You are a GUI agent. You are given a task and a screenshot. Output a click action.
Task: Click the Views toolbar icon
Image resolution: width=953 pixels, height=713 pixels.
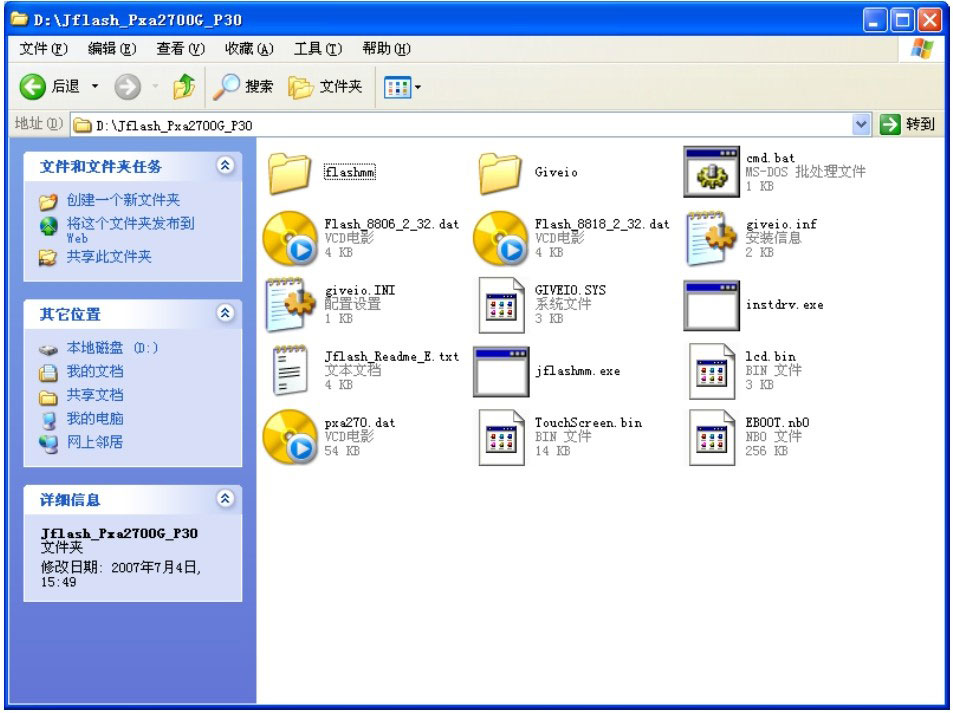pos(397,88)
